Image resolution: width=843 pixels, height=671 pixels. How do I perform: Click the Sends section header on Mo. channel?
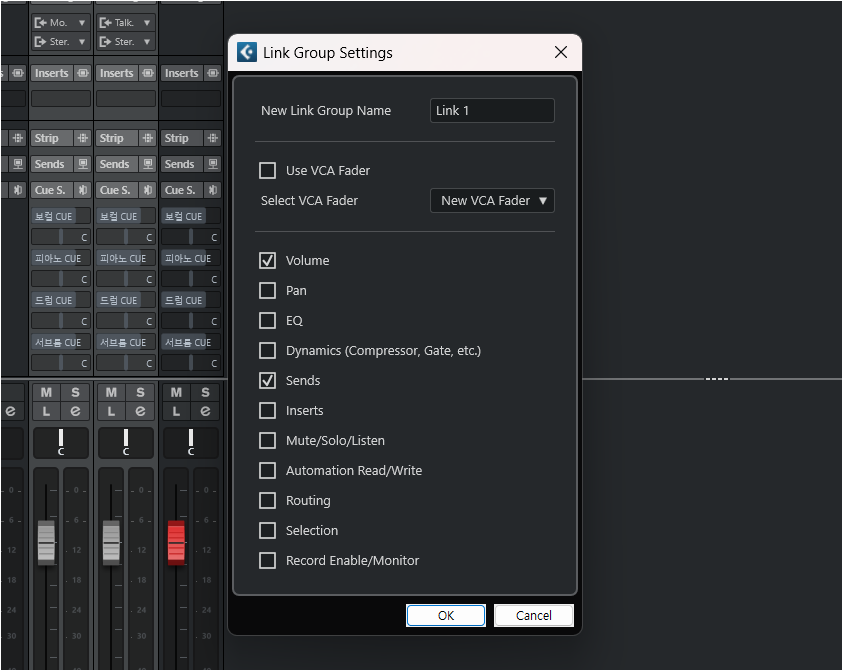click(x=50, y=164)
